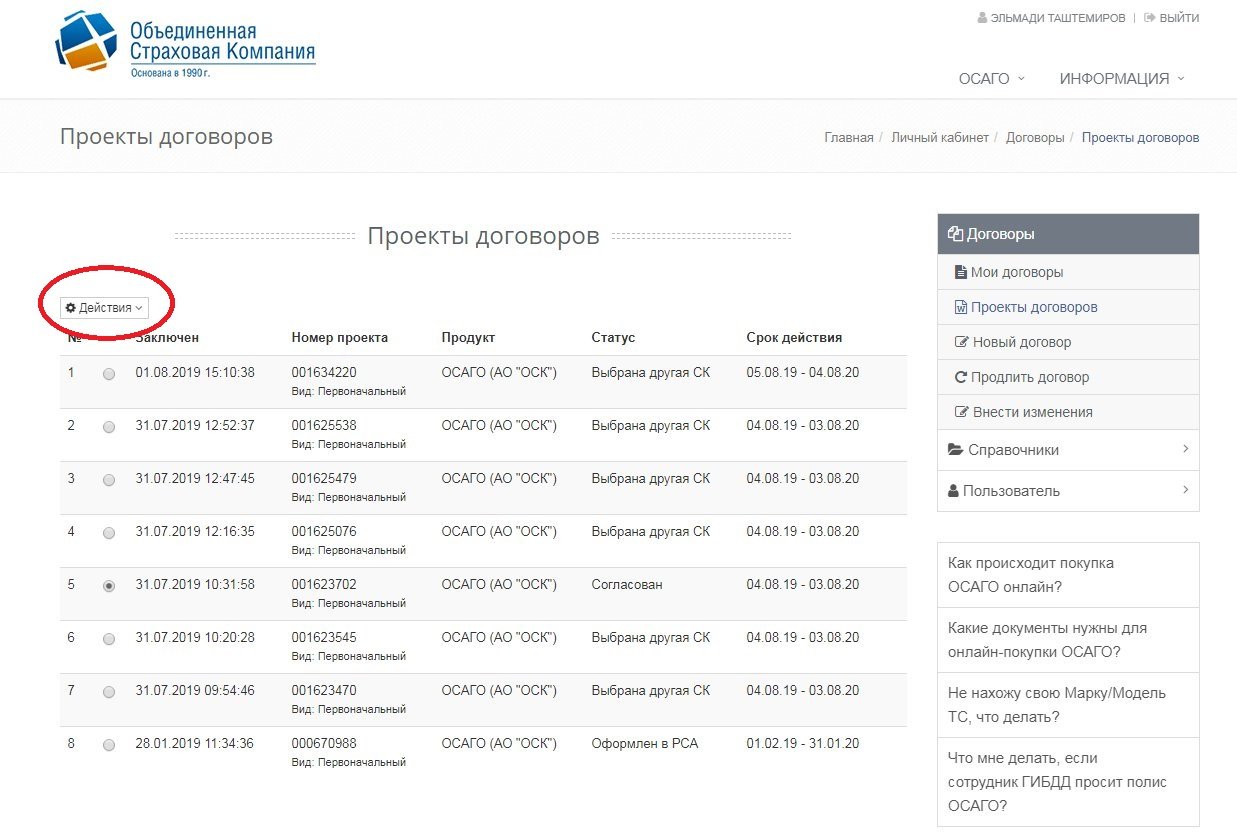Open the ОСАГО menu dropdown
1237x832 pixels.
pos(992,79)
